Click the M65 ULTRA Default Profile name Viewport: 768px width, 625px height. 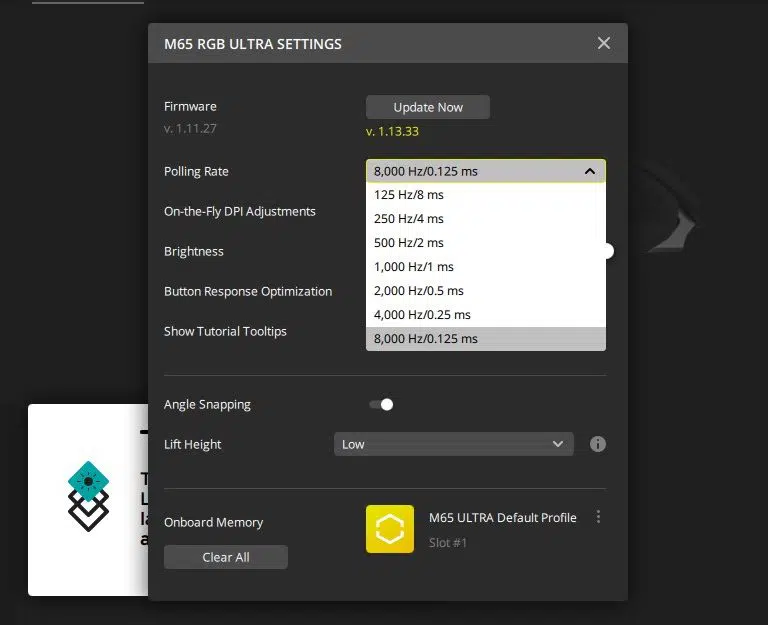click(x=502, y=518)
